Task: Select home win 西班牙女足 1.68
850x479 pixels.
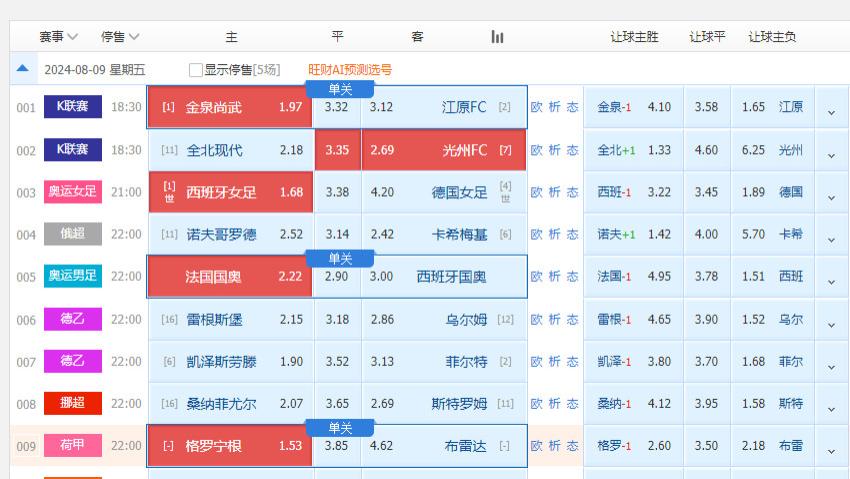Action: 230,192
